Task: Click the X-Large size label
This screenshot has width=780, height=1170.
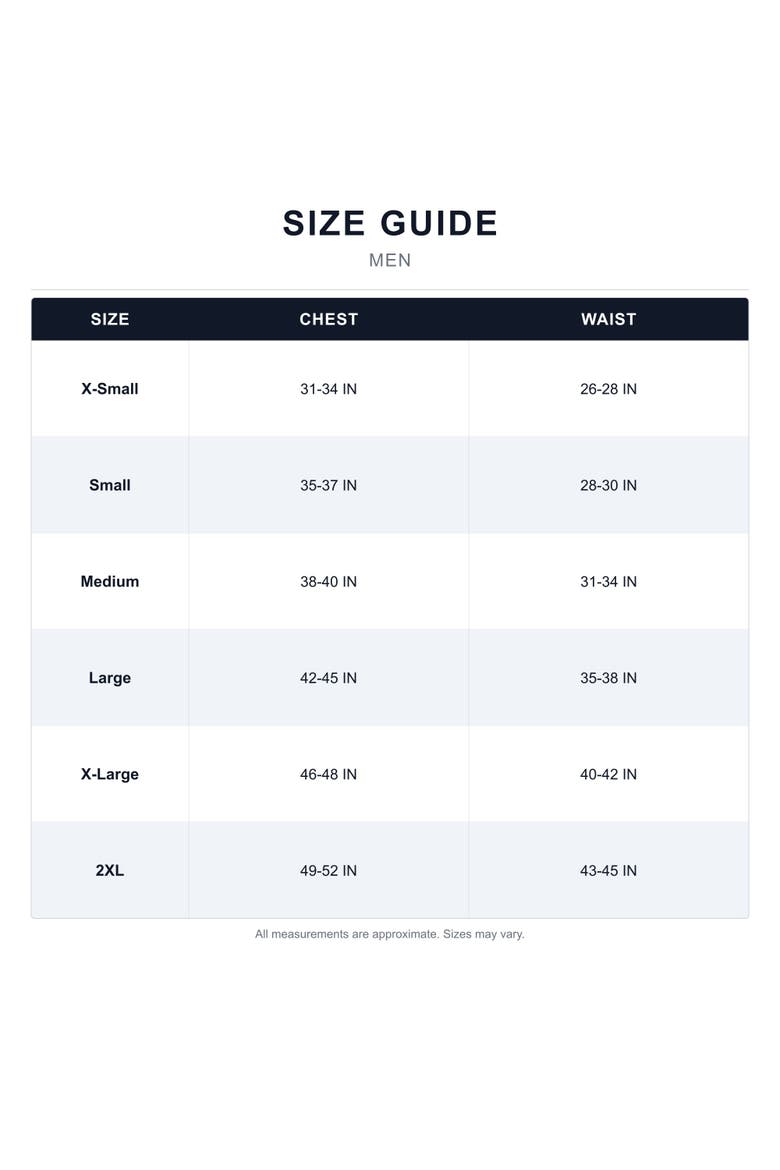Action: (110, 774)
